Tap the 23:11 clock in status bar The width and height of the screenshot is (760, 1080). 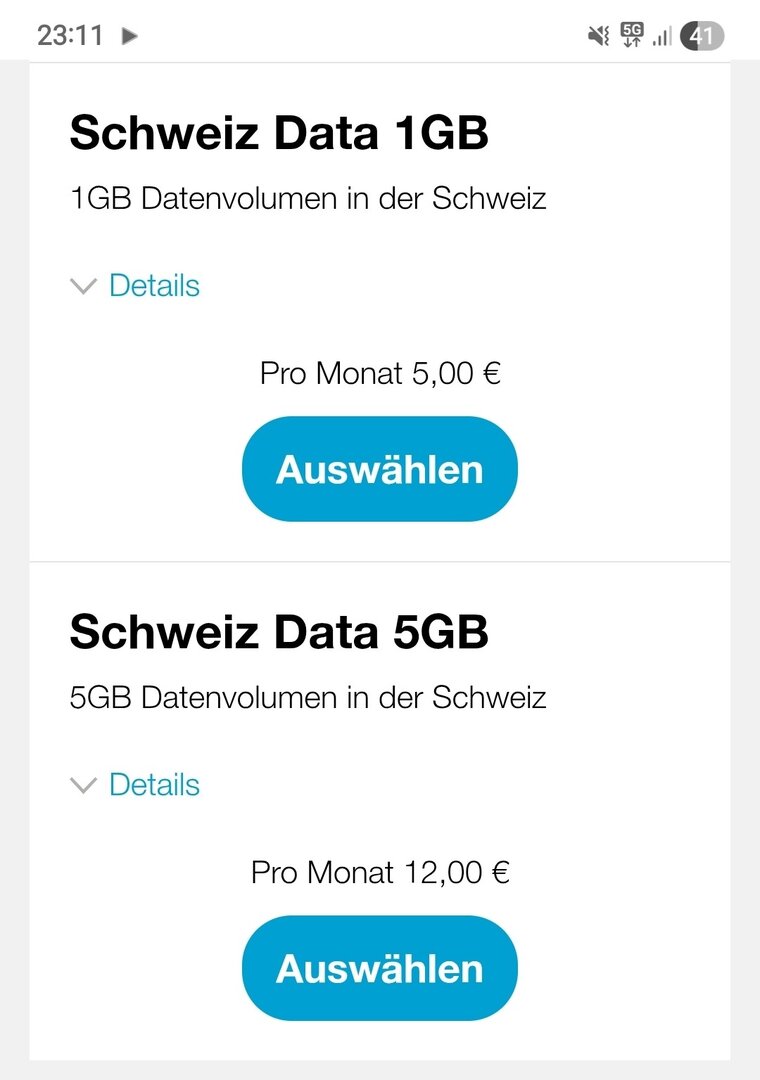click(70, 36)
